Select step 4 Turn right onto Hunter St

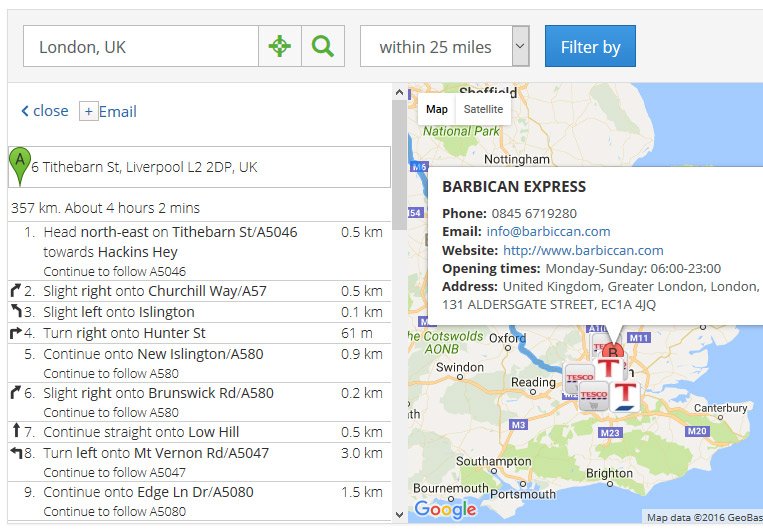200,333
